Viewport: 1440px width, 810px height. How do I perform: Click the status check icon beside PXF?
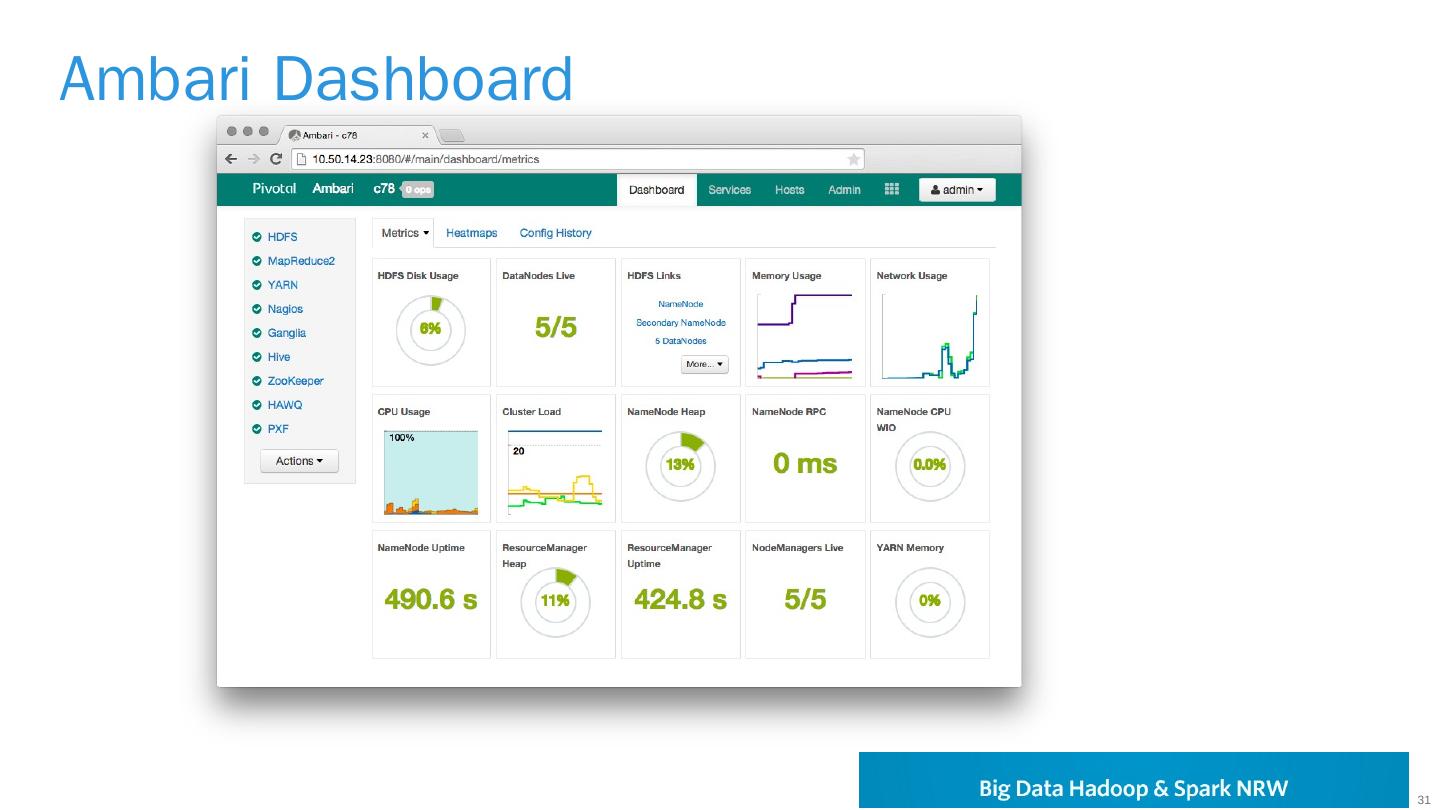[x=257, y=429]
